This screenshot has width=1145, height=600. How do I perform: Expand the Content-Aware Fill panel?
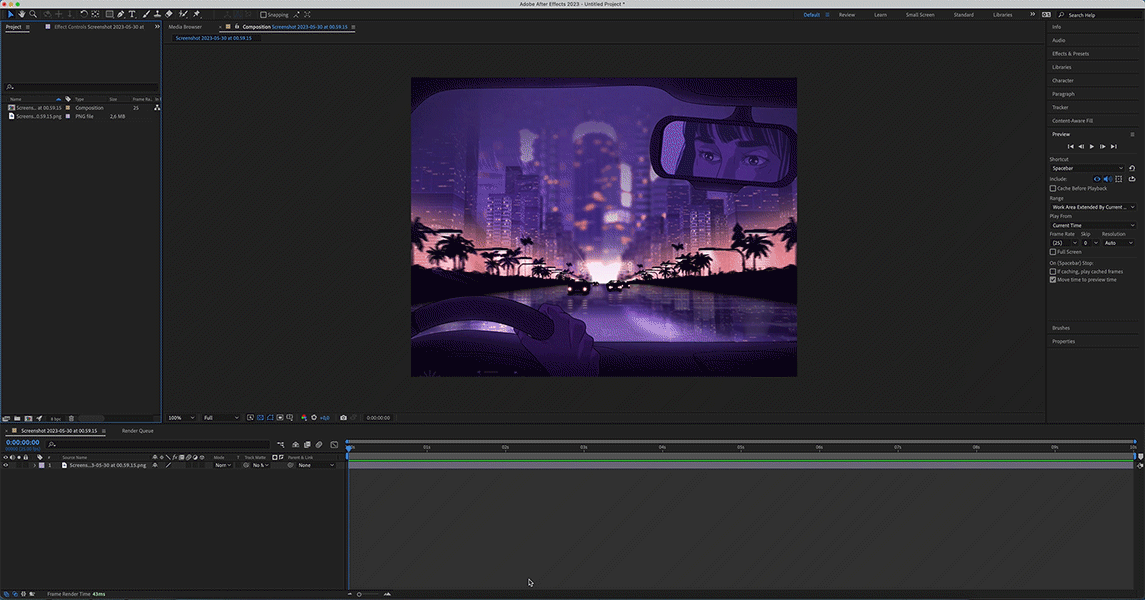coord(1072,121)
